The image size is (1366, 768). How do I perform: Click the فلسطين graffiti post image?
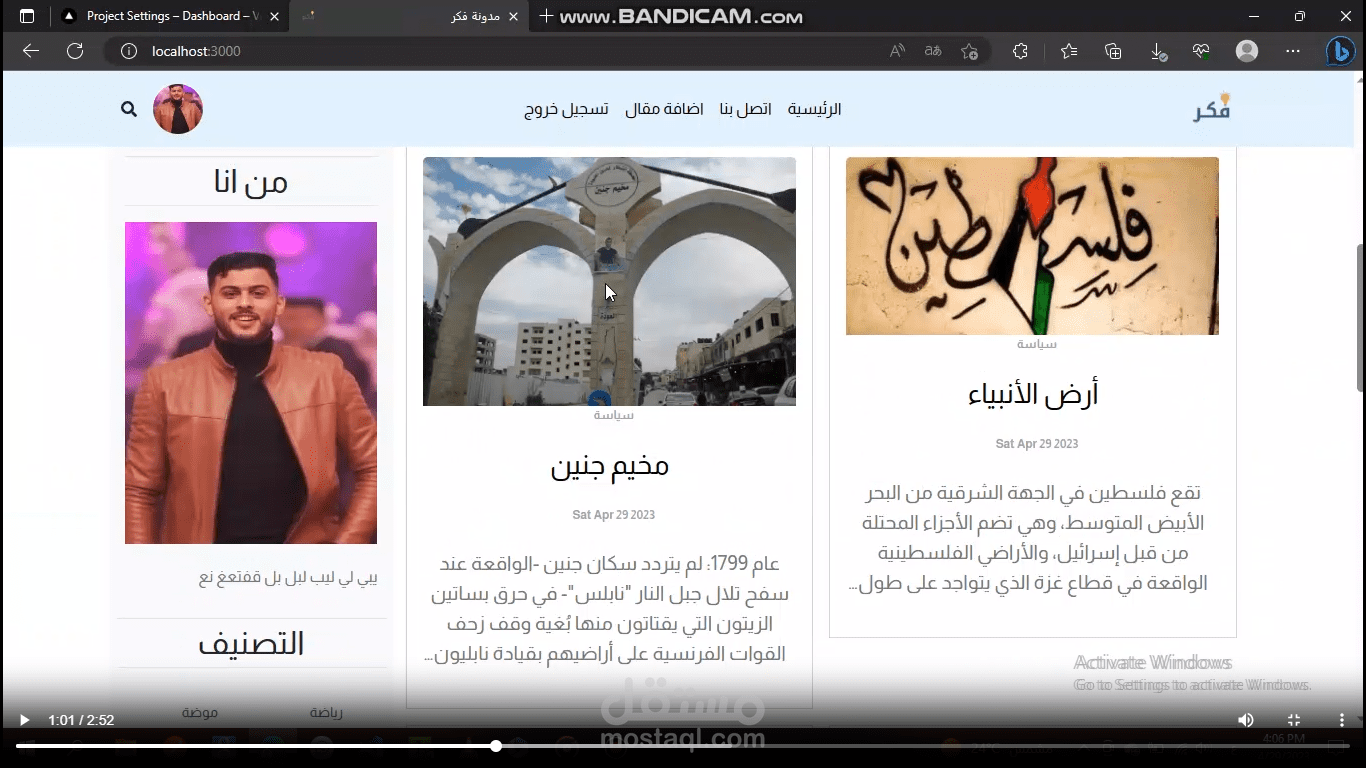pos(1032,246)
